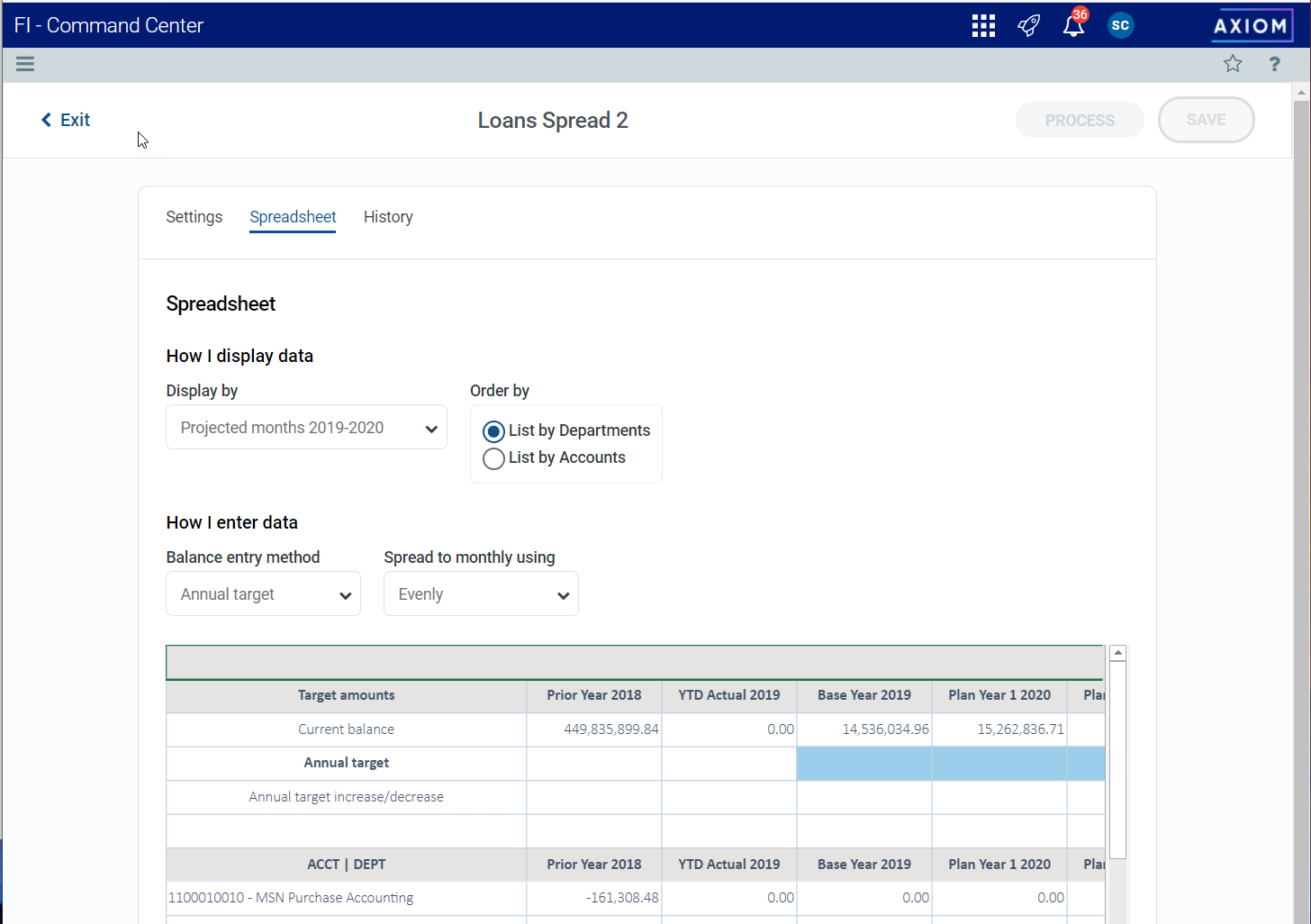
Task: Switch to the Settings tab
Action: click(x=194, y=217)
